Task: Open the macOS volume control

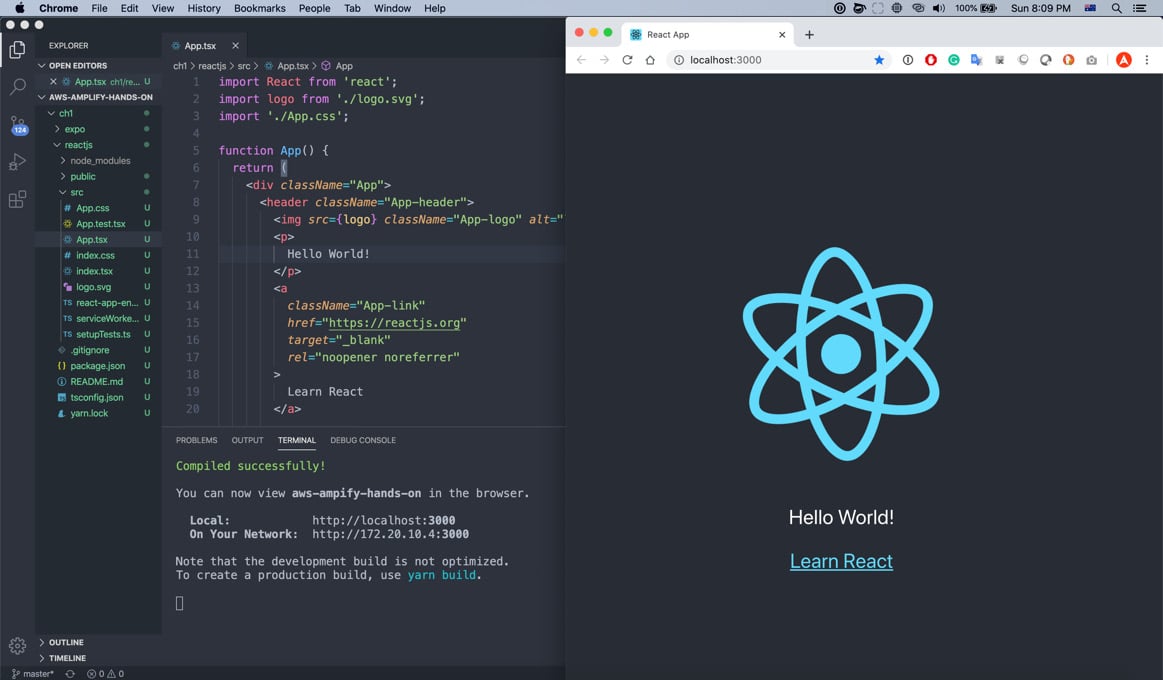Action: tap(939, 8)
